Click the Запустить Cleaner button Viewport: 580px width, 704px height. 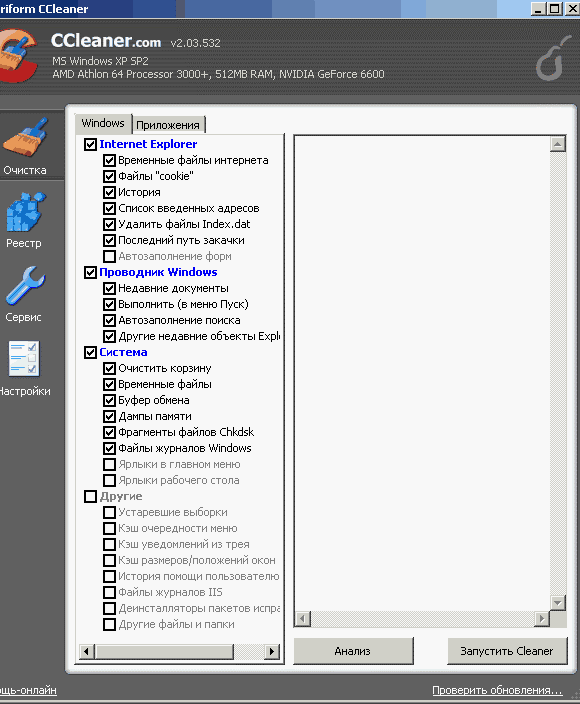pos(507,651)
